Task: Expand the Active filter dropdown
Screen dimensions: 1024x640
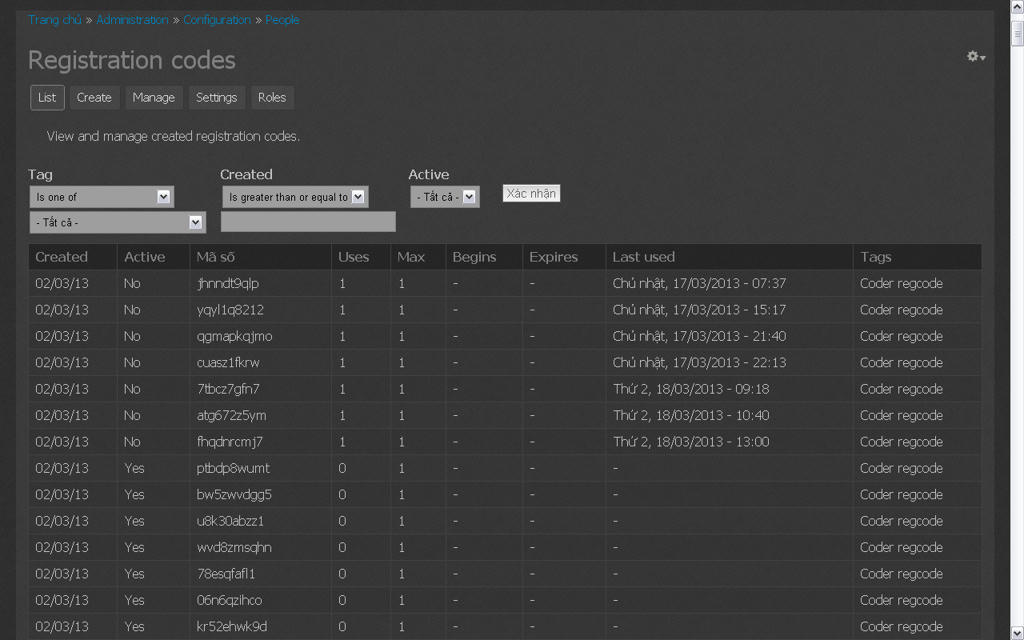Action: [444, 197]
